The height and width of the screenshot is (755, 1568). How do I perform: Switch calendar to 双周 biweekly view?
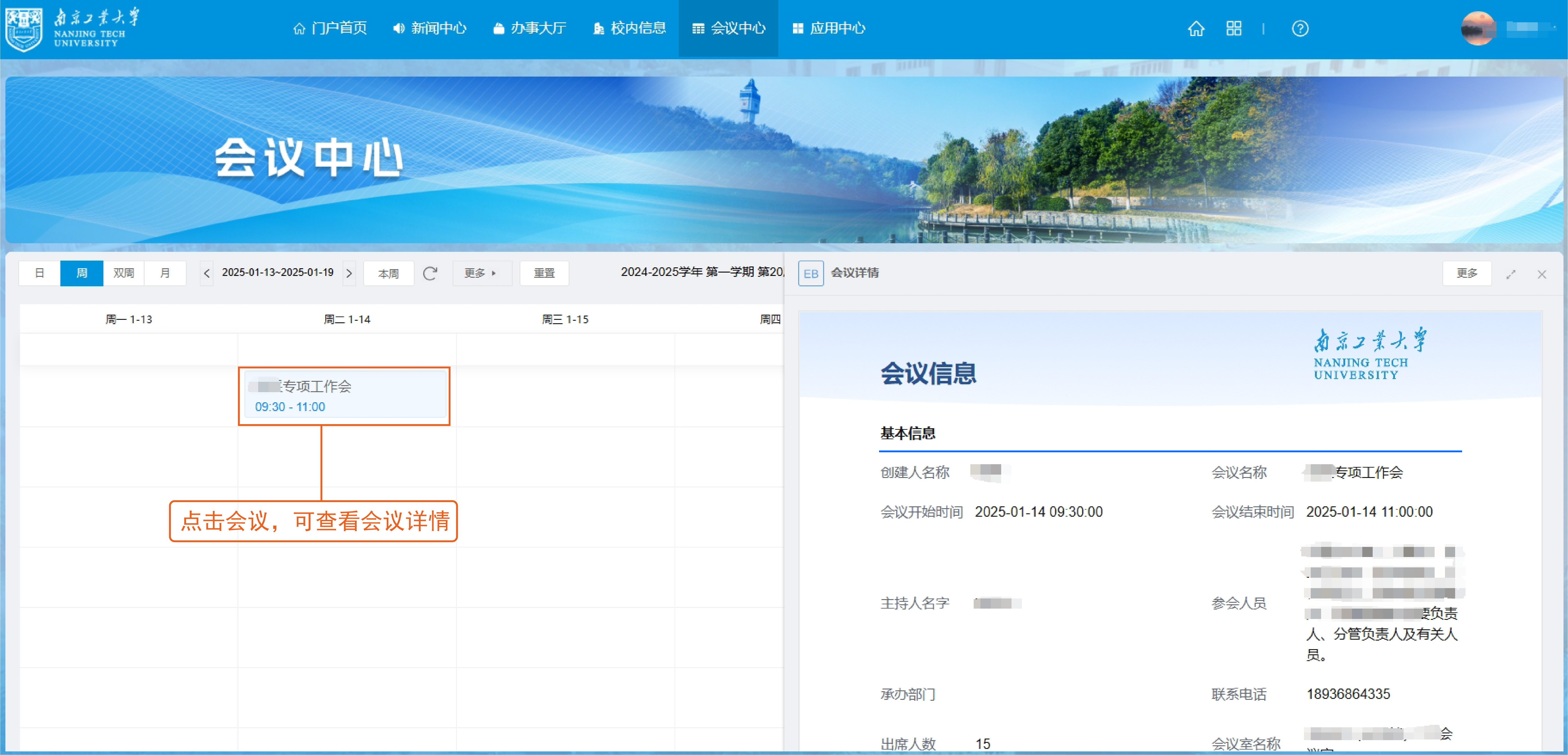point(123,273)
